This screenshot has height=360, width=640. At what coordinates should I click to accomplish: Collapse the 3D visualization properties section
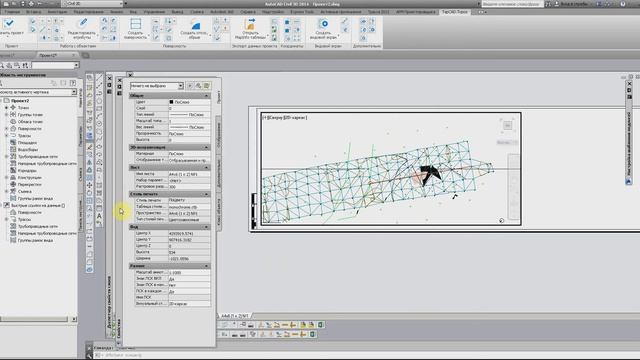(170, 147)
